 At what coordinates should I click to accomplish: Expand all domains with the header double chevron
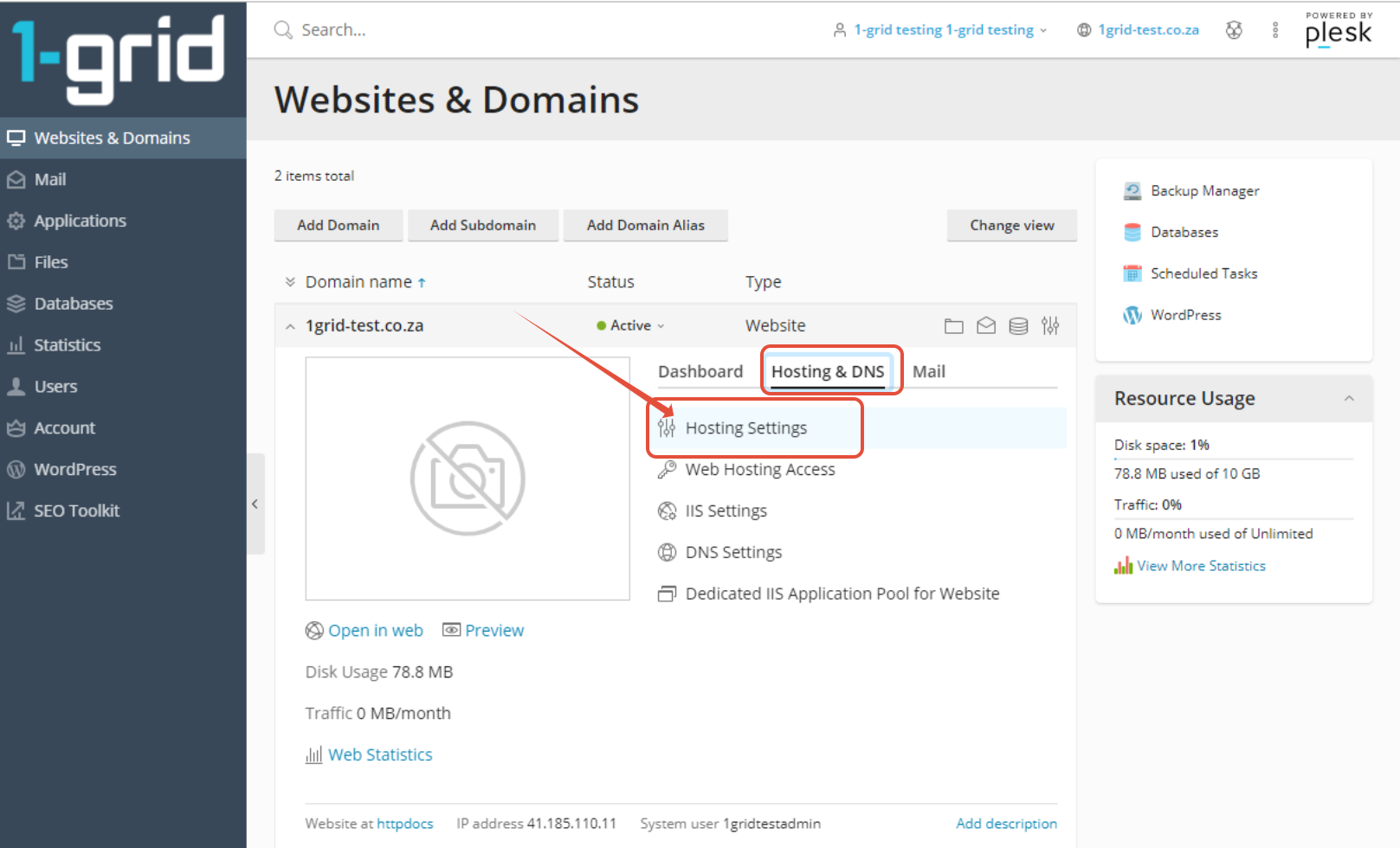coord(290,282)
